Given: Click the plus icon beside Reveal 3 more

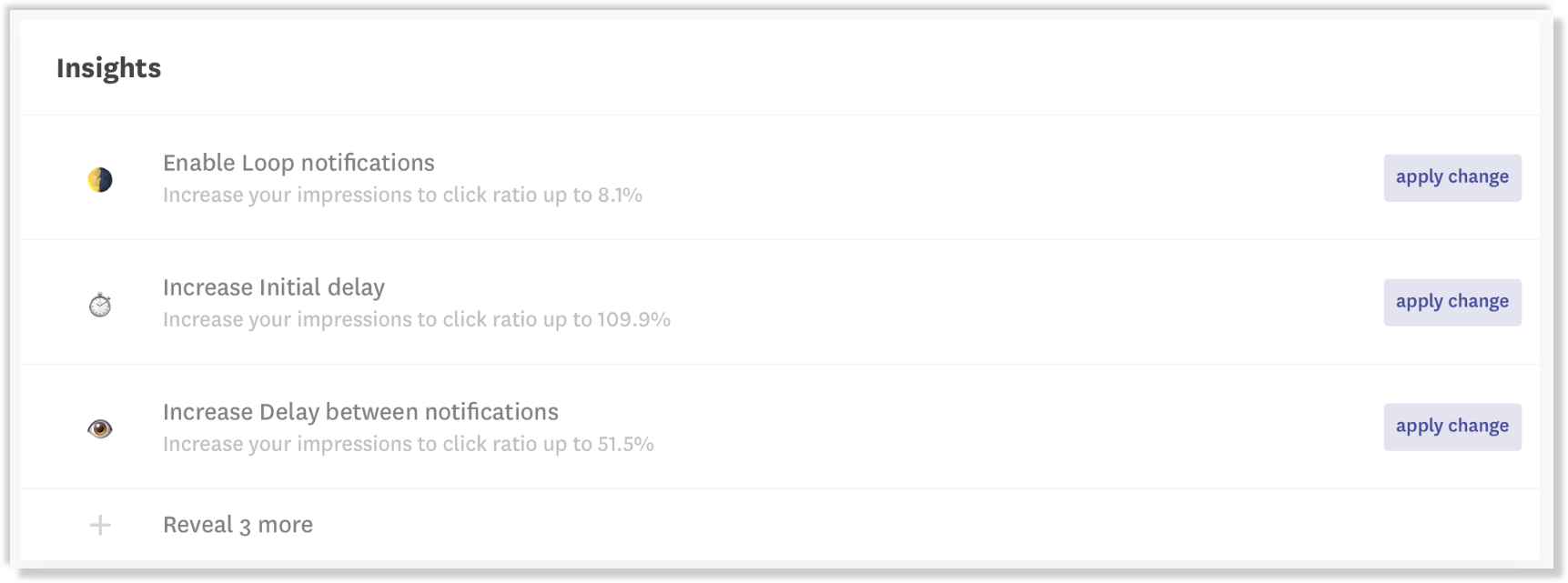Looking at the screenshot, I should click(100, 525).
